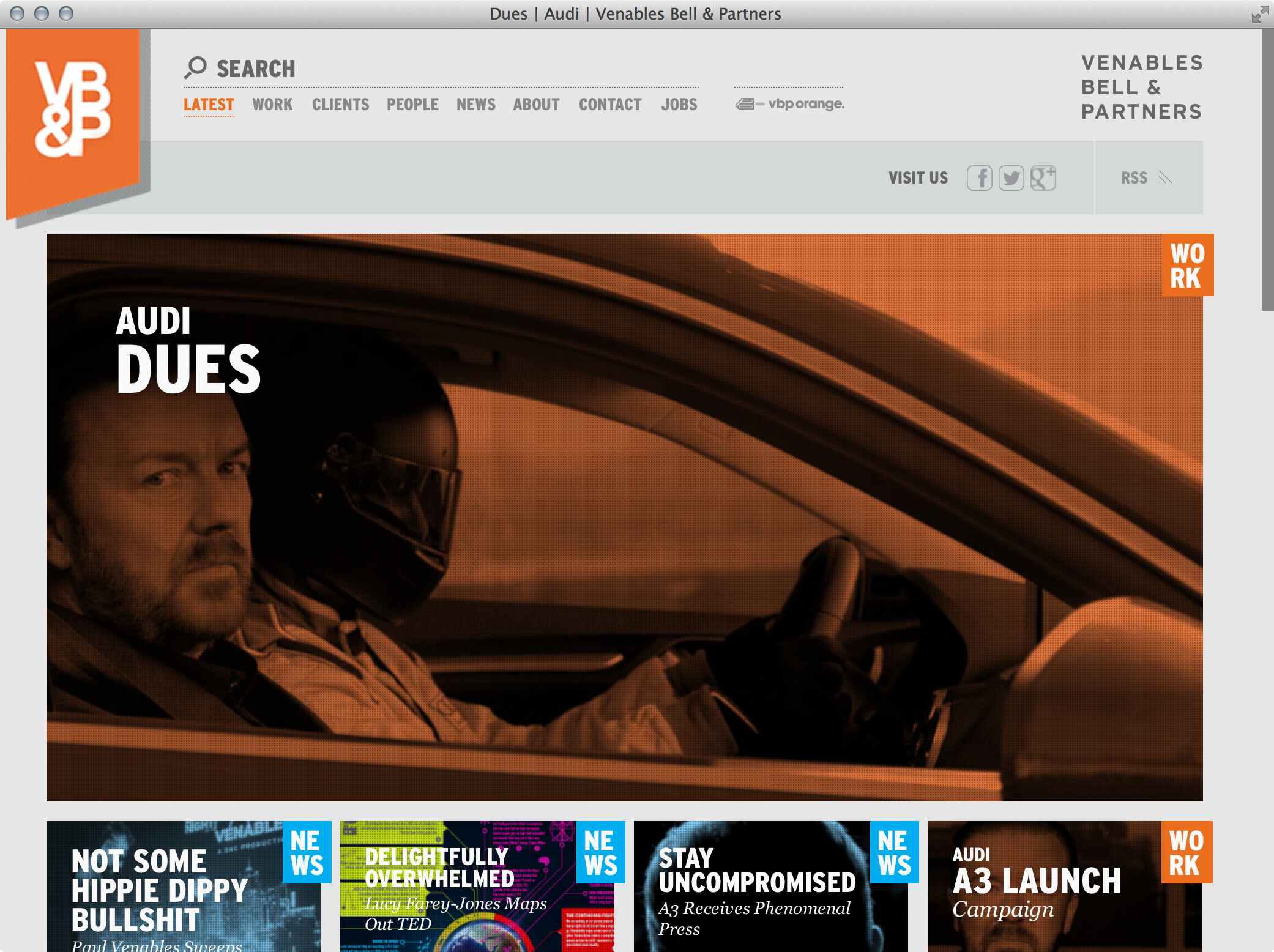Viewport: 1274px width, 952px height.
Task: Go to the CLIENTS section
Action: pos(340,105)
